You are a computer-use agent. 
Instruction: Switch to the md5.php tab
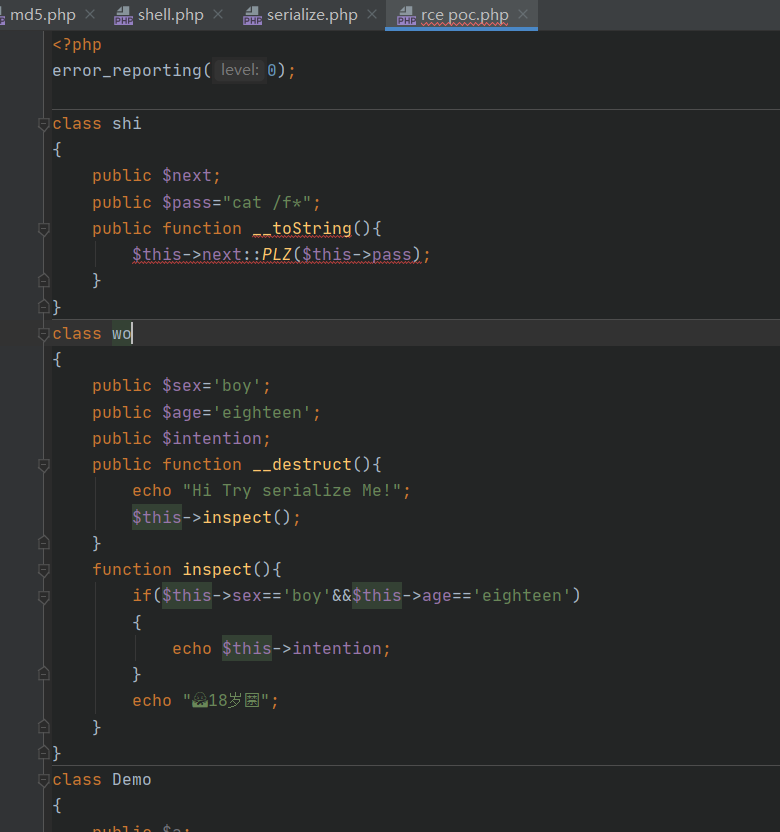42,15
